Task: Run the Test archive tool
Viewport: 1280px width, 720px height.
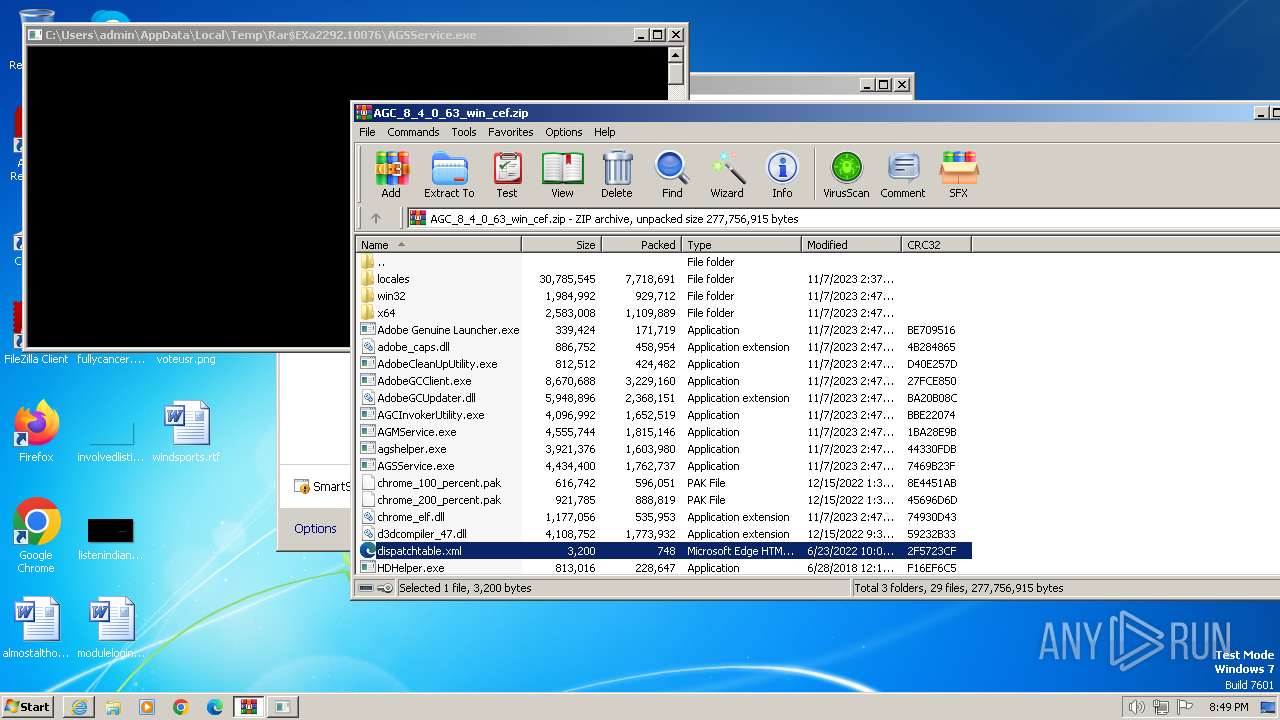Action: (507, 175)
